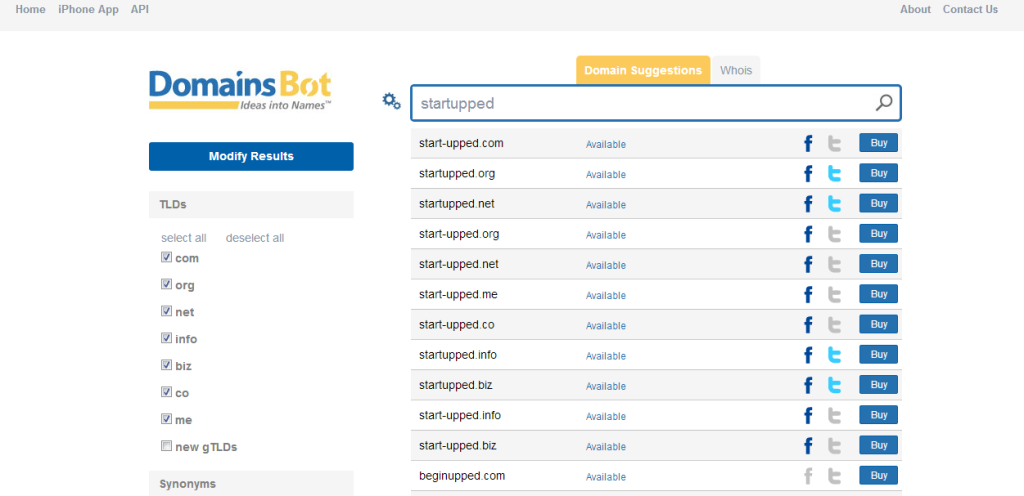Buy the start-upped.co domain
Image resolution: width=1024 pixels, height=496 pixels.
point(878,325)
